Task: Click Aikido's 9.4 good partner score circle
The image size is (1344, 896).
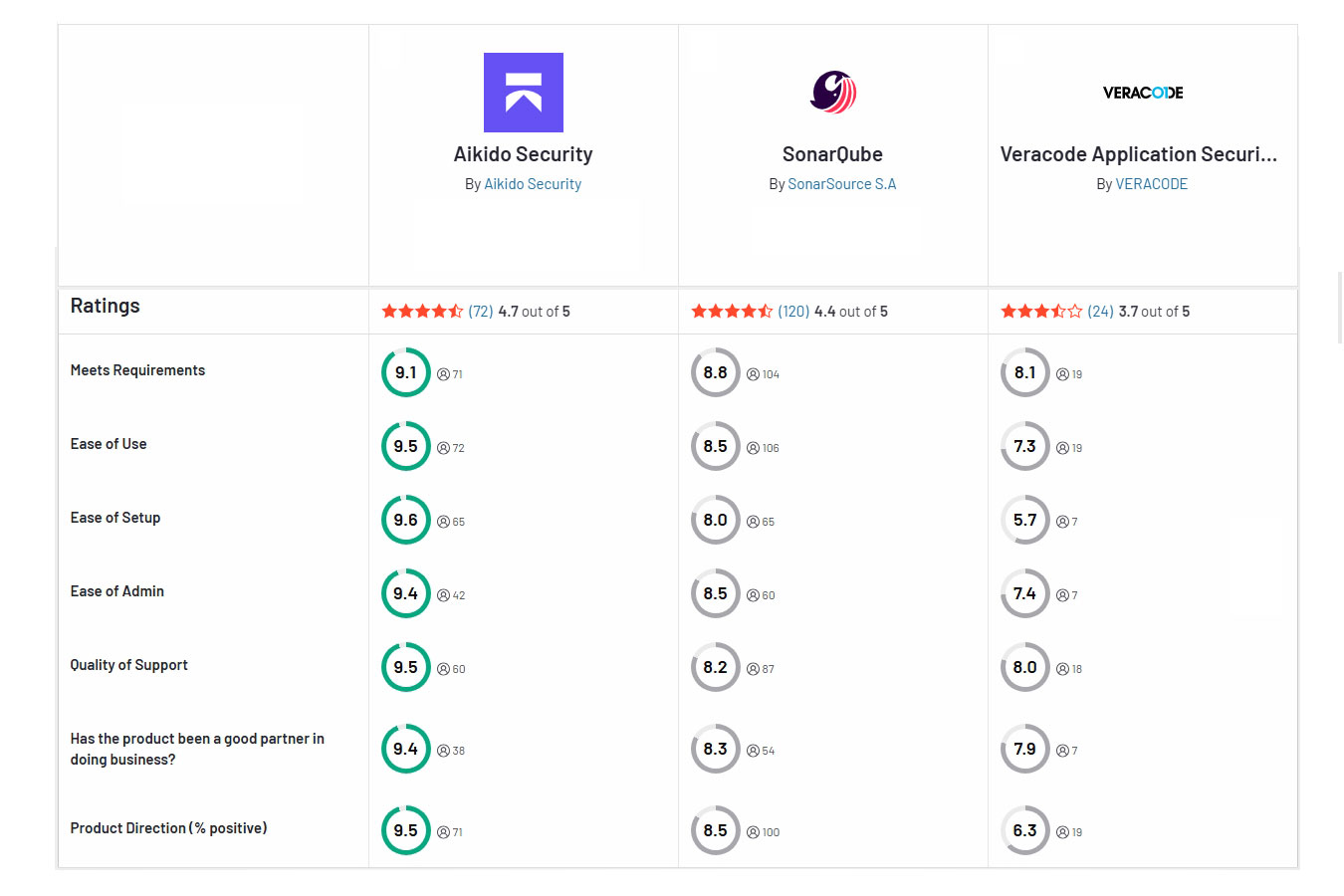Action: click(406, 749)
